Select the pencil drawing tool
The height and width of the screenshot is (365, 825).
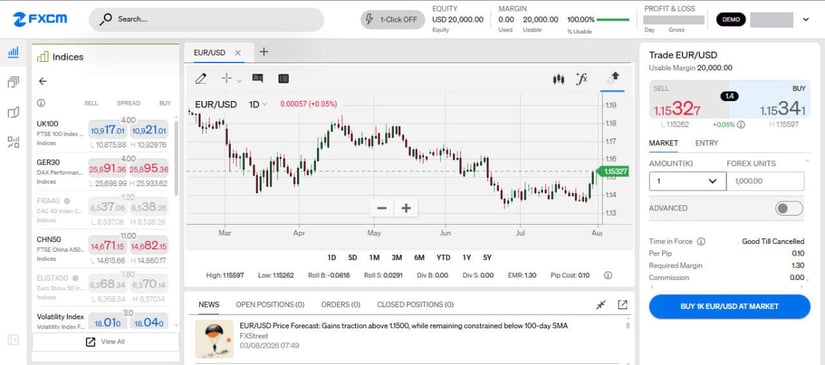tap(200, 79)
